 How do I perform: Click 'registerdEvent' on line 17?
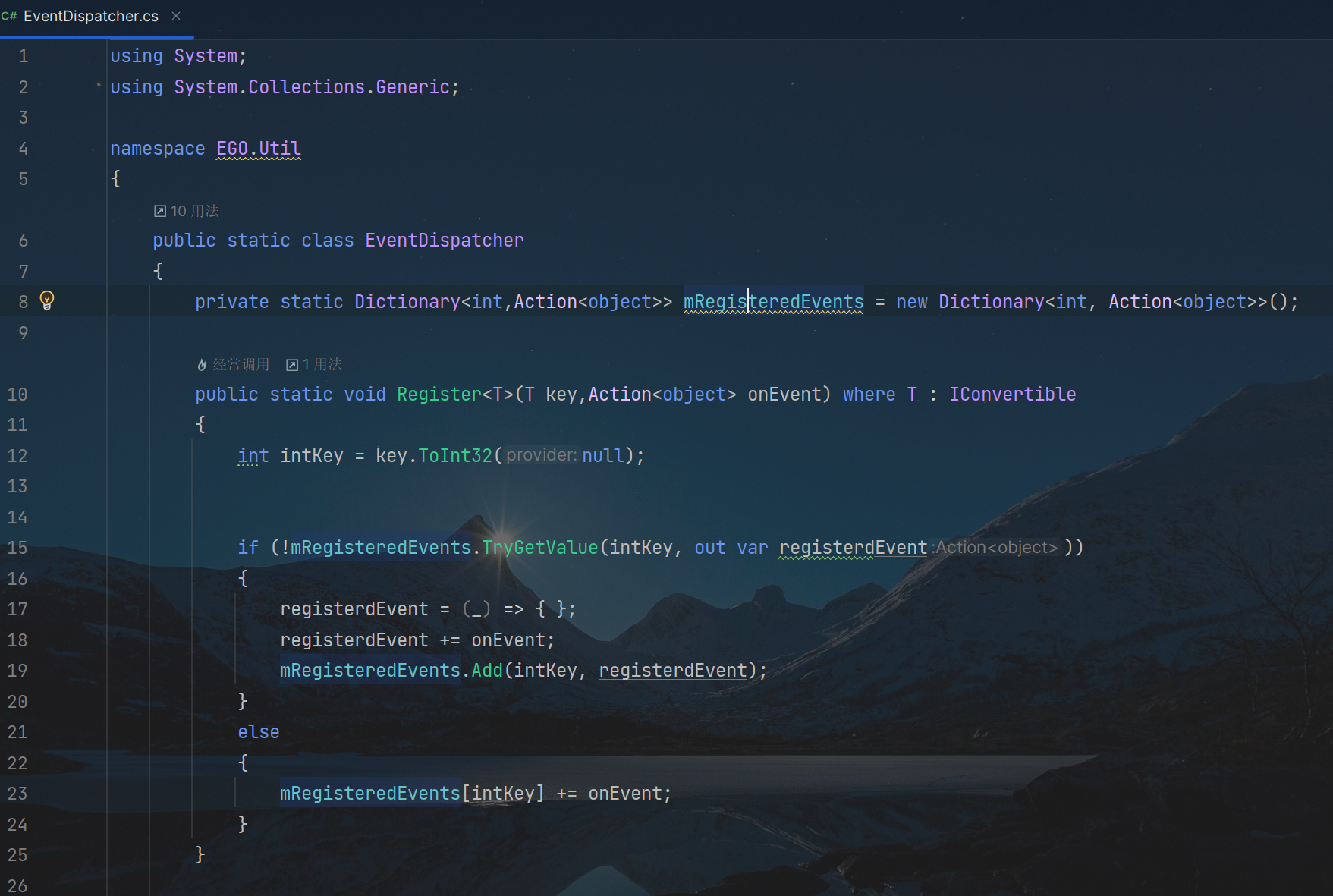354,609
